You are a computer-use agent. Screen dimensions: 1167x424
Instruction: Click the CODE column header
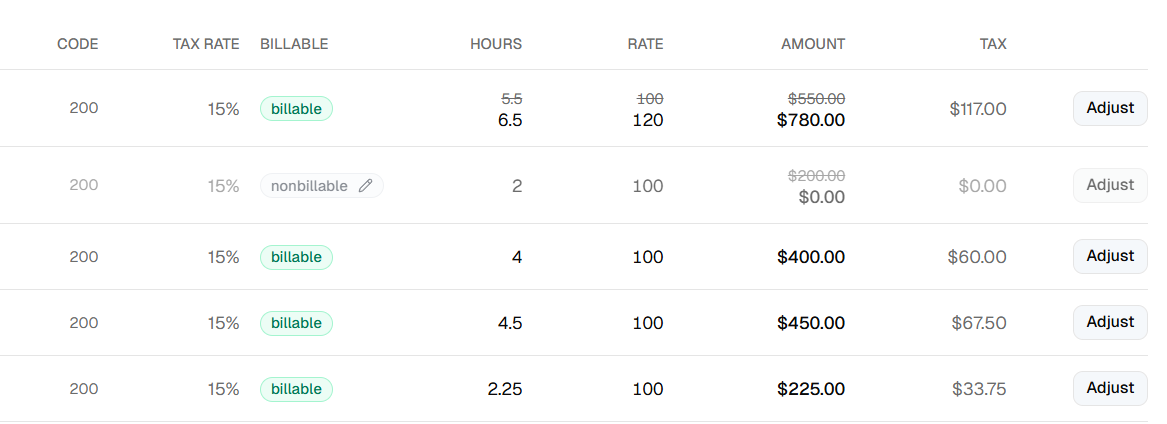pyautogui.click(x=77, y=44)
